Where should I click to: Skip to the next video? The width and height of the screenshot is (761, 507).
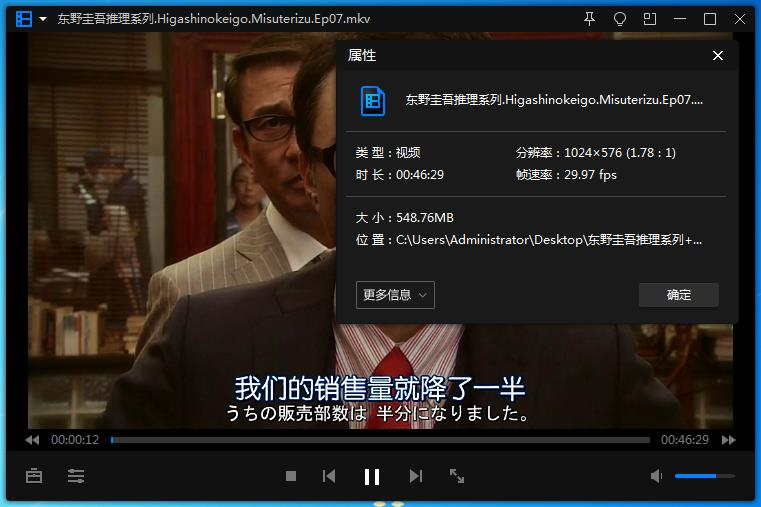[x=415, y=476]
